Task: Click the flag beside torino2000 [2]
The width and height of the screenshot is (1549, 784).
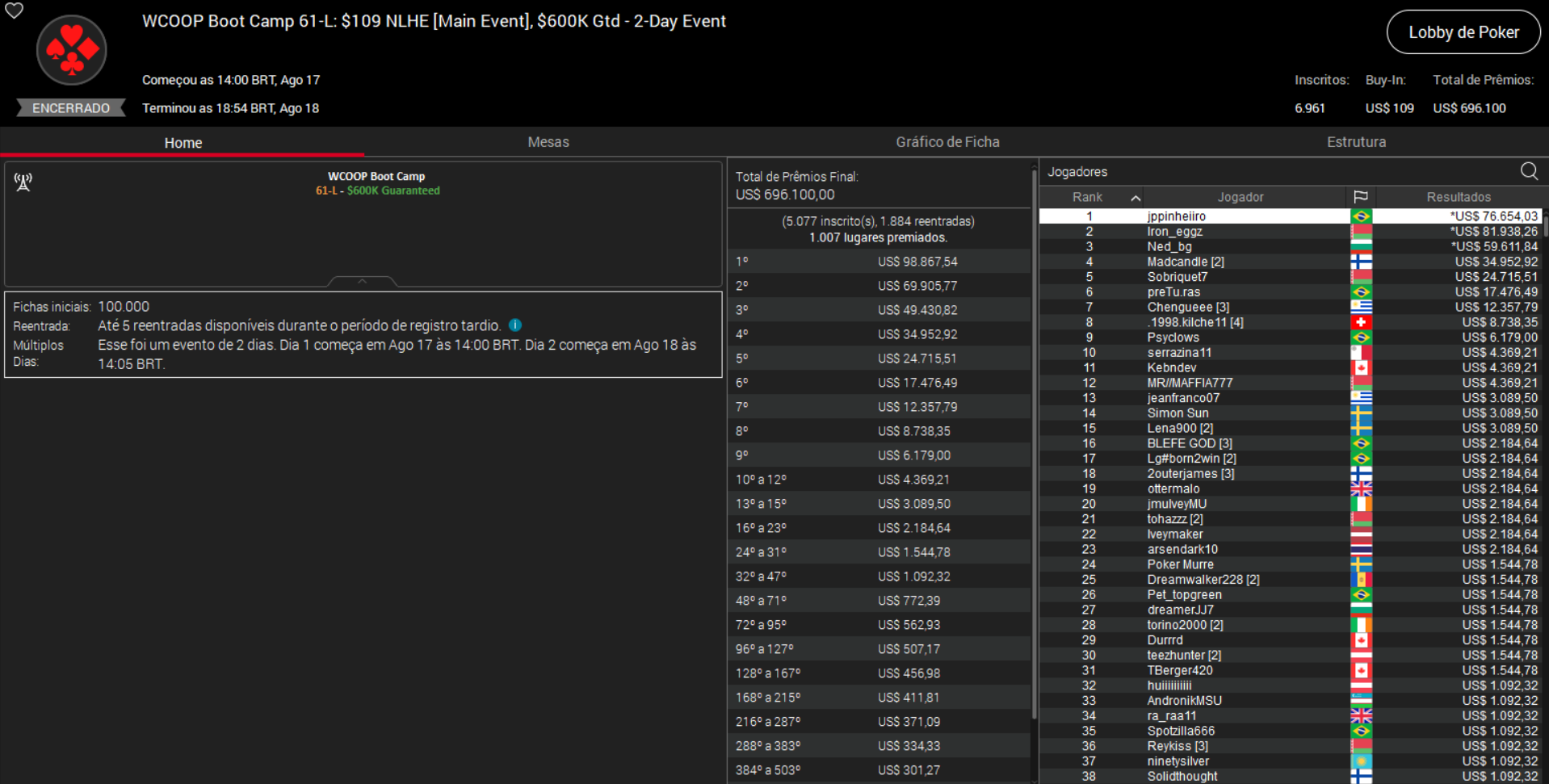Action: (x=1361, y=625)
